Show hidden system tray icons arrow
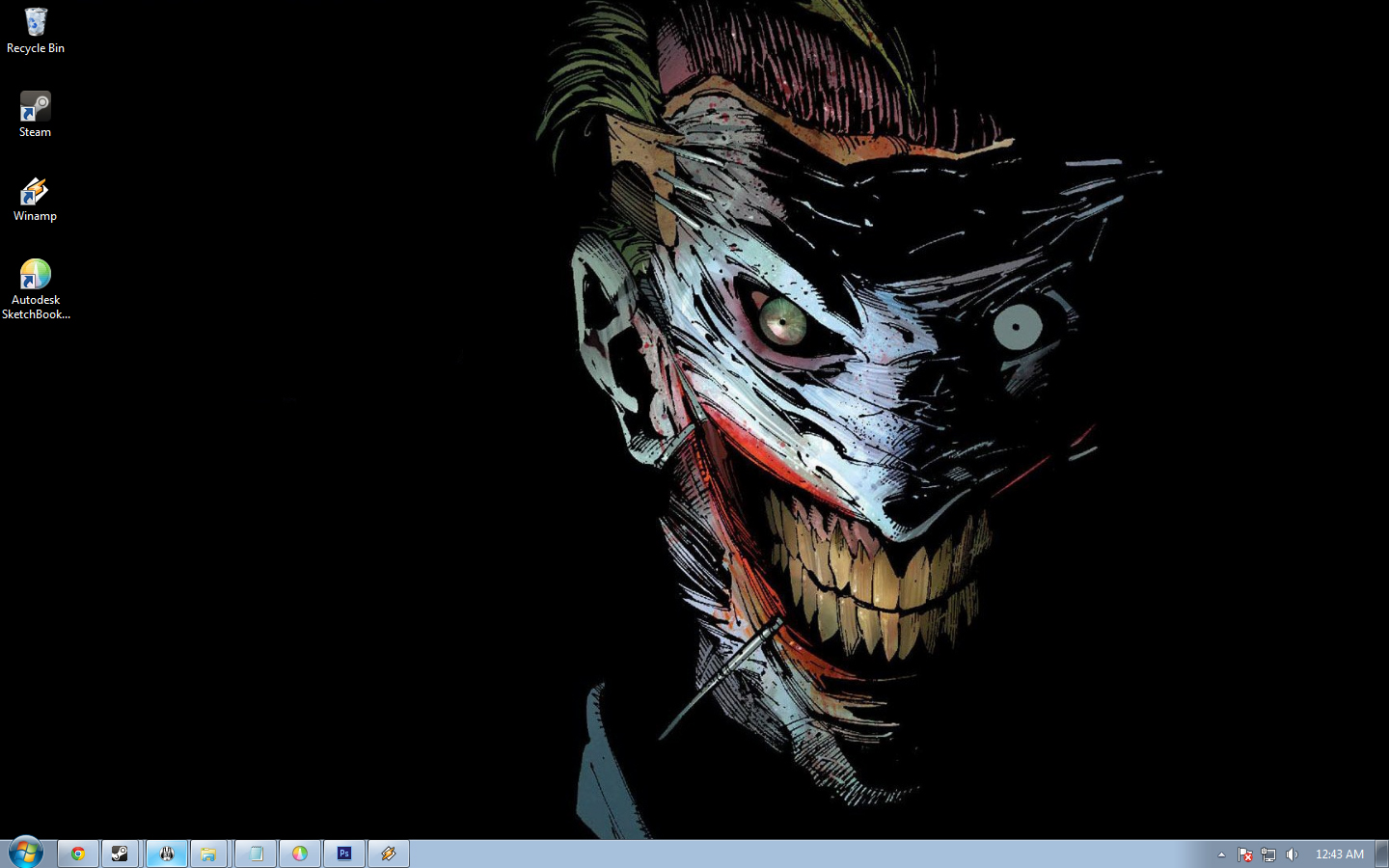1389x868 pixels. [x=1221, y=854]
